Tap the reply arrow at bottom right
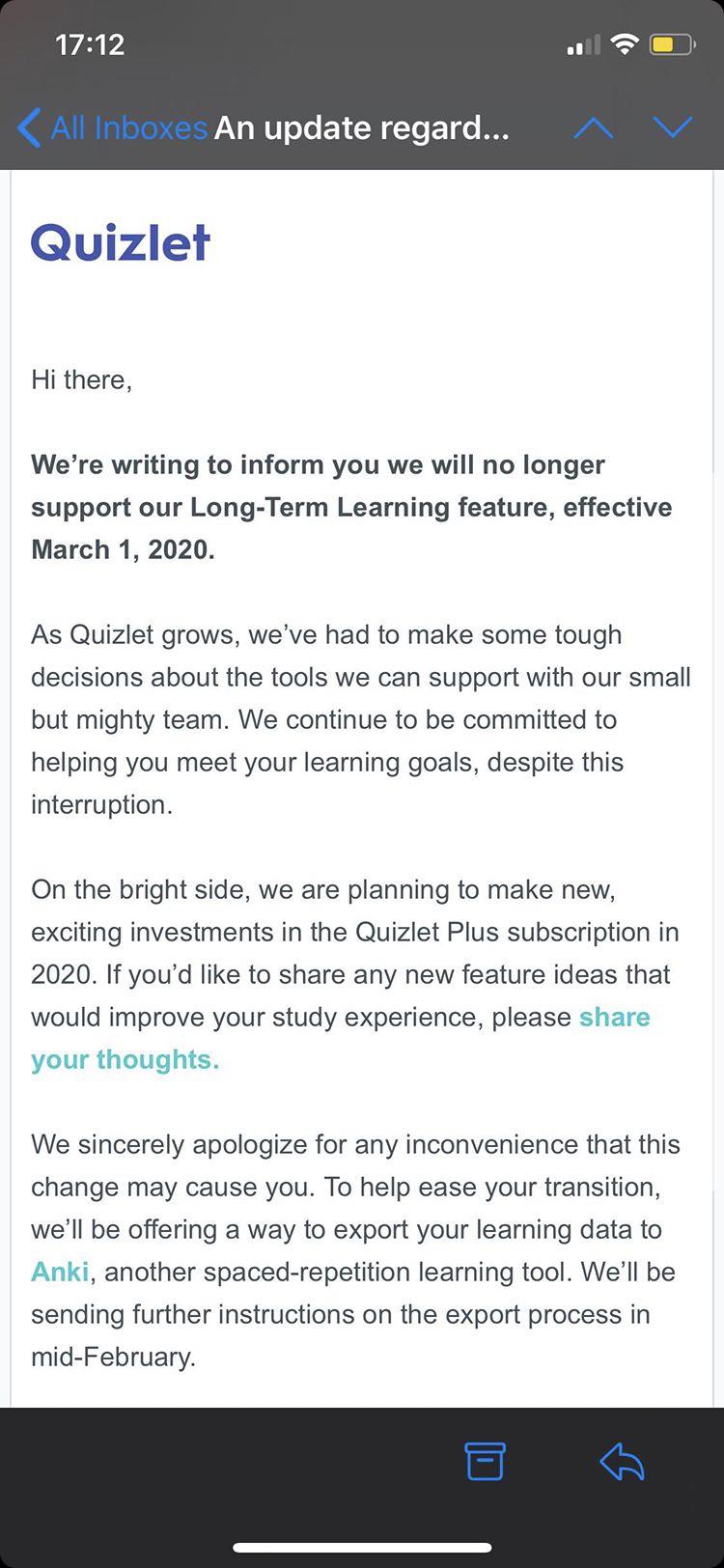Viewport: 724px width, 1568px height. 621,1461
